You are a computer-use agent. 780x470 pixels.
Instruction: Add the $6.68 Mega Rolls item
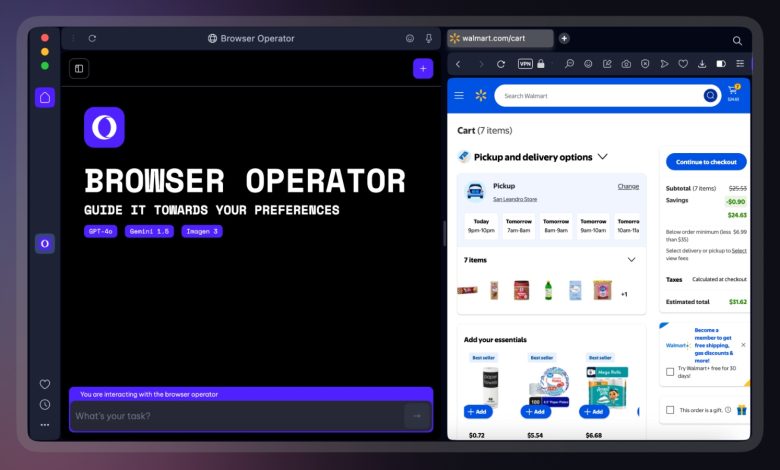pyautogui.click(x=594, y=412)
